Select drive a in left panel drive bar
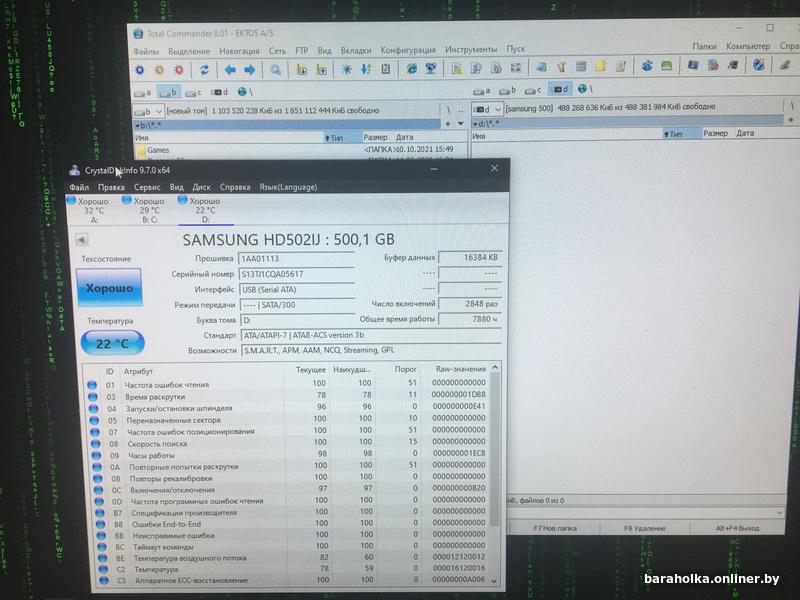Viewport: 800px width, 600px height. (142, 93)
